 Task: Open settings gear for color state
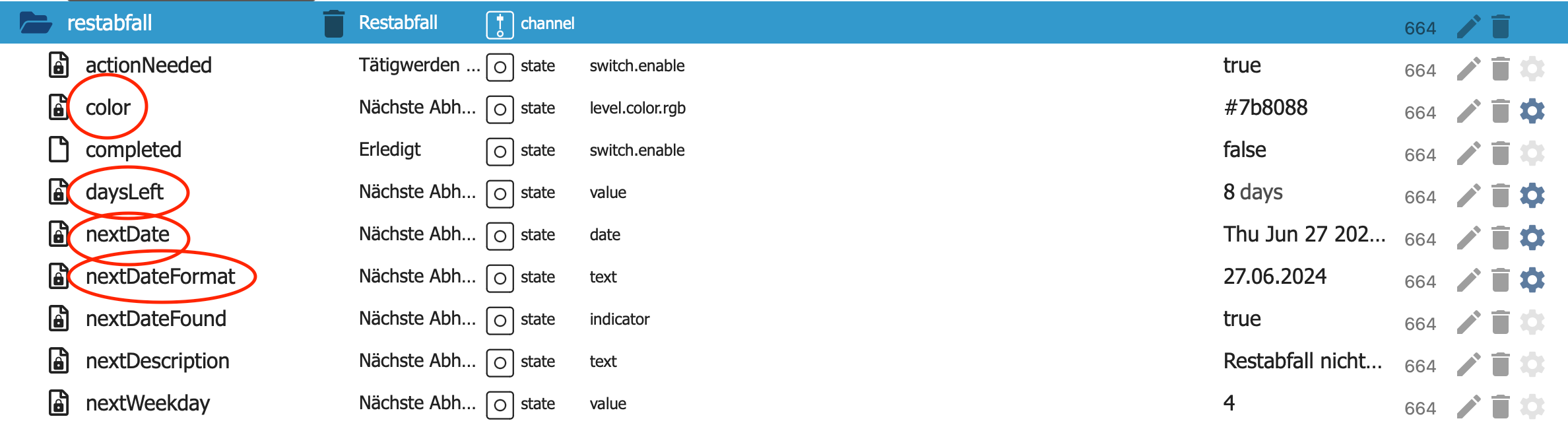click(1532, 111)
